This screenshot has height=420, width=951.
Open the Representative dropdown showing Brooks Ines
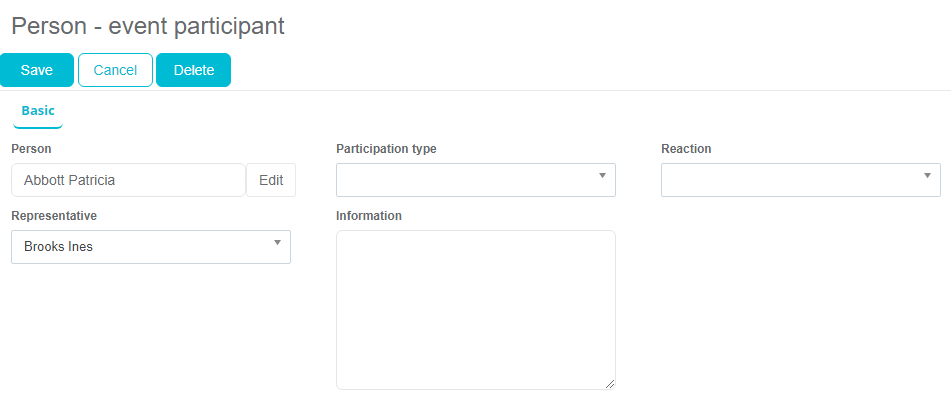coord(140,247)
